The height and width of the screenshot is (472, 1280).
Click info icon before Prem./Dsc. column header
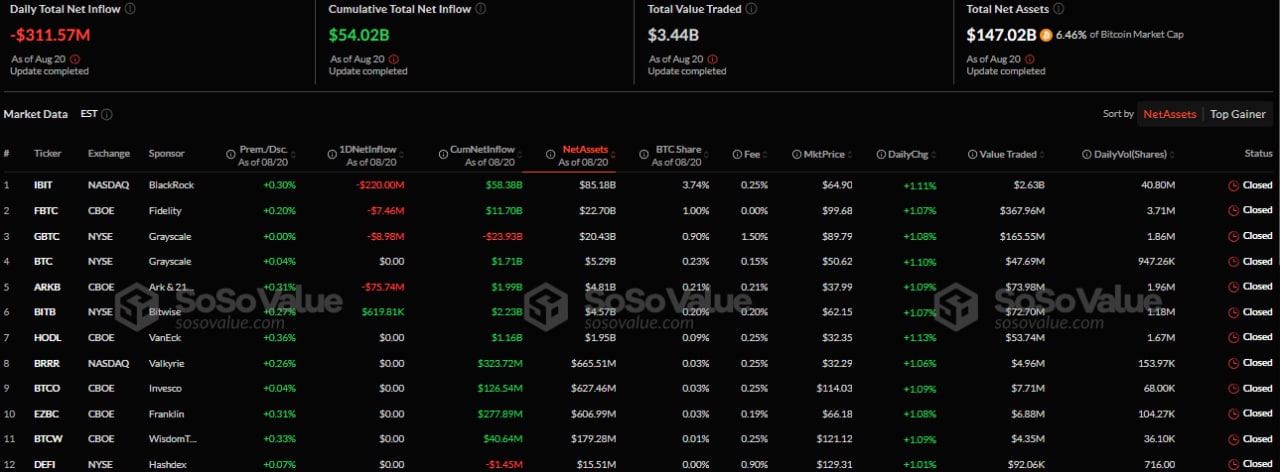pyautogui.click(x=230, y=155)
